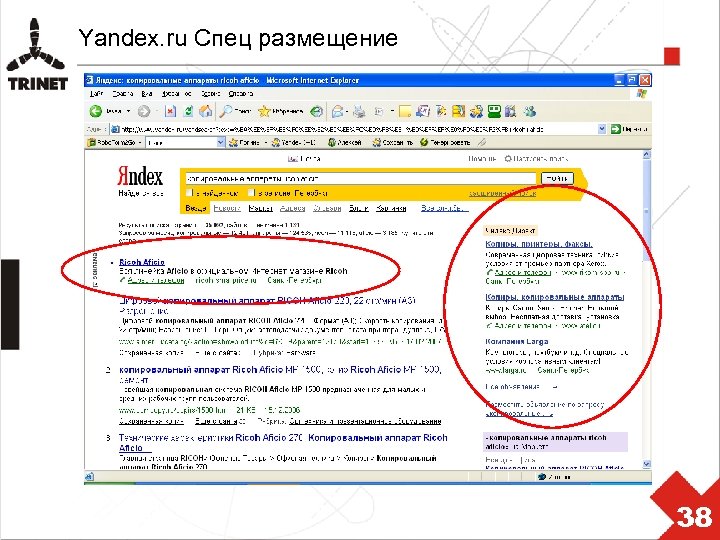Click the RoboForm Yandex passcard button

(x=294, y=143)
